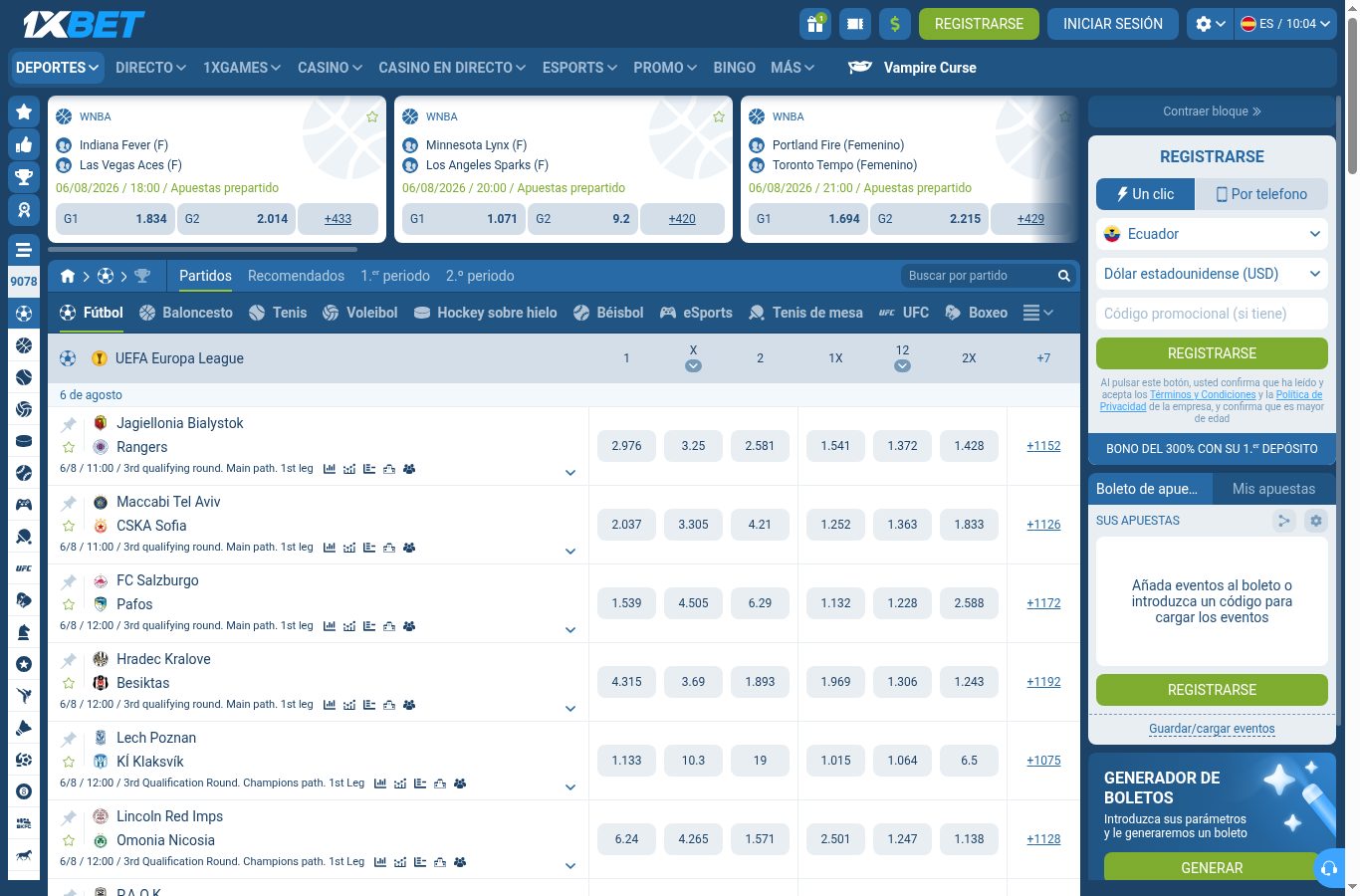Click the 9078 events counter in sidebar
Image resolution: width=1360 pixels, height=896 pixels.
pyautogui.click(x=24, y=281)
